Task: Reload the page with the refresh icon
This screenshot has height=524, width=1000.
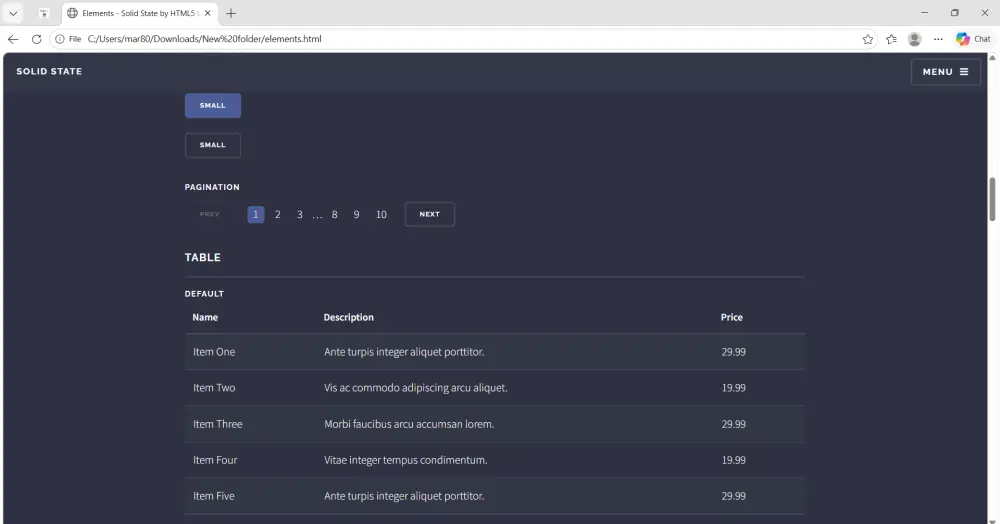Action: [36, 39]
